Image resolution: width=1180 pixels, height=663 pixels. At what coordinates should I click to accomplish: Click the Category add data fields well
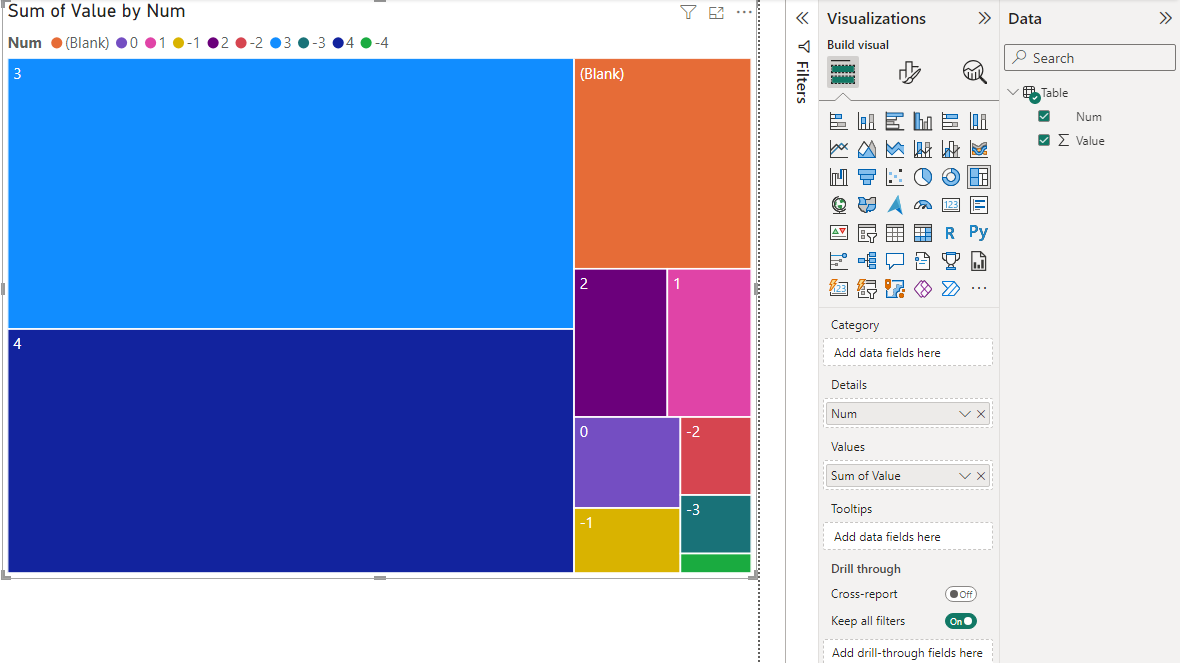tap(908, 352)
